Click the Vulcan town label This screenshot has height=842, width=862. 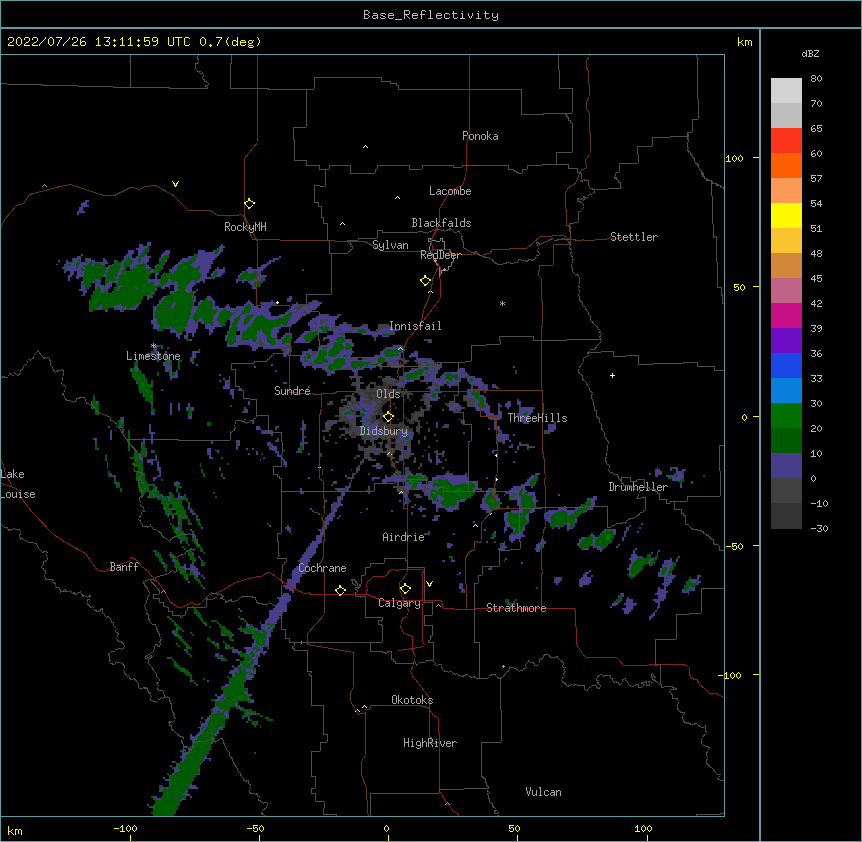tap(543, 792)
